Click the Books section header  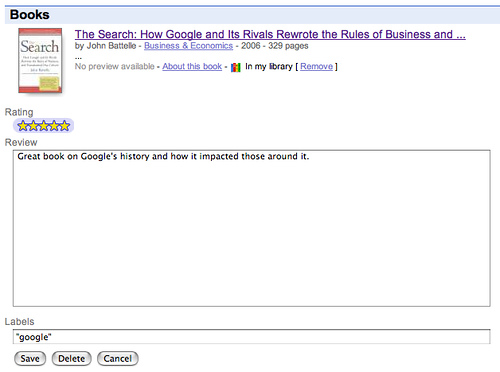[x=29, y=15]
